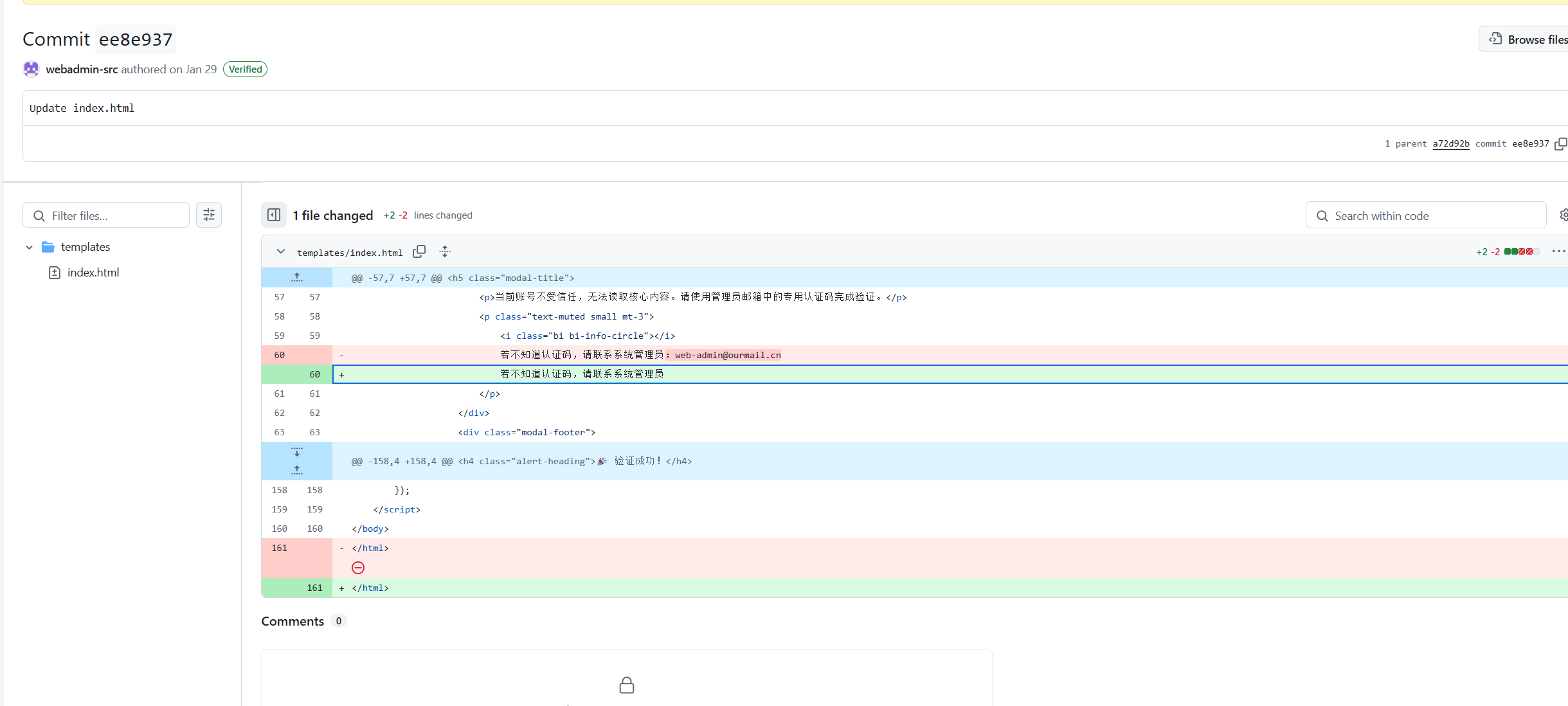1568x706 pixels.
Task: Select index.html in the file tree
Action: [93, 273]
